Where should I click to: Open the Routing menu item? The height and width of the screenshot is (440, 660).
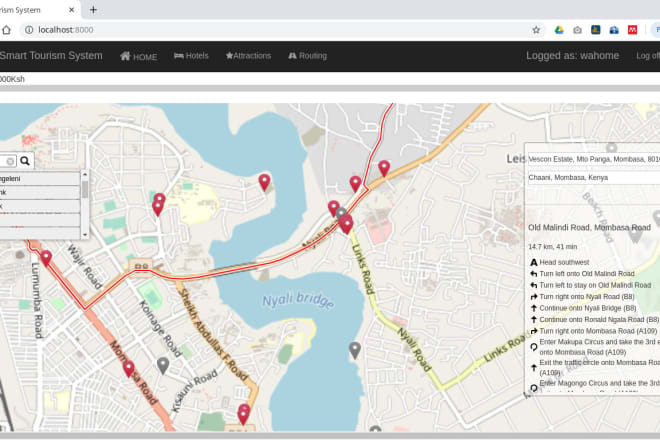pos(308,56)
